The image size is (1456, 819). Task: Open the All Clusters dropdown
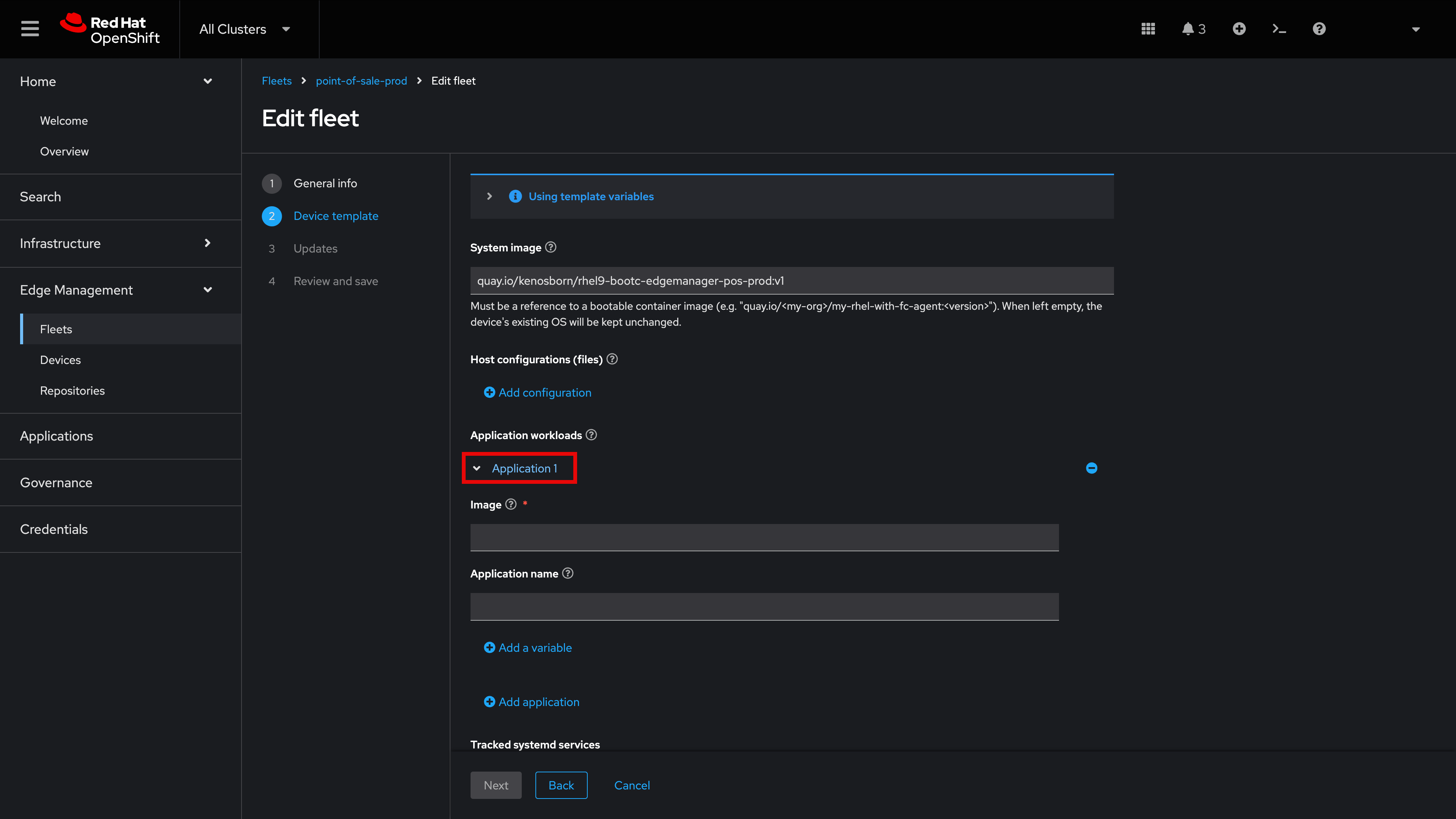pos(245,29)
